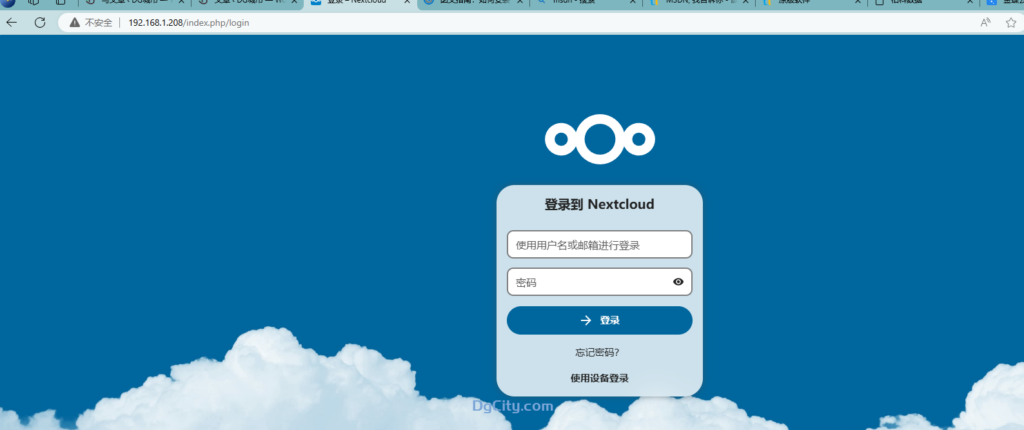Submit with the 登录 button

point(600,320)
